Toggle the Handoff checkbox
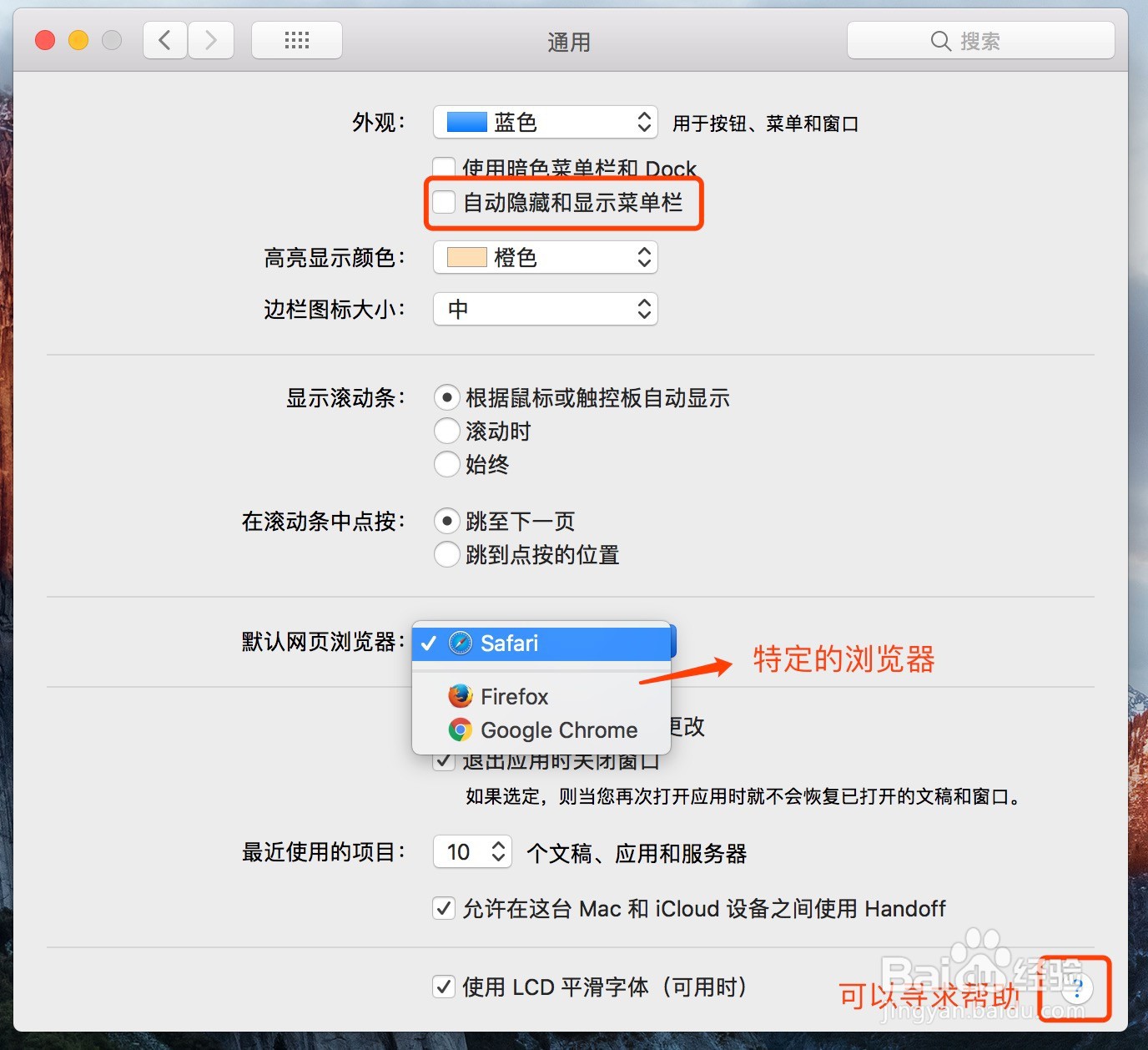1148x1050 pixels. [x=444, y=908]
